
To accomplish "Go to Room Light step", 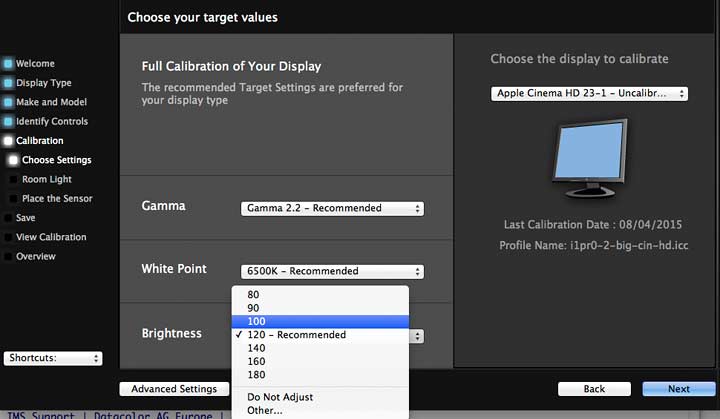I will pyautogui.click(x=47, y=179).
